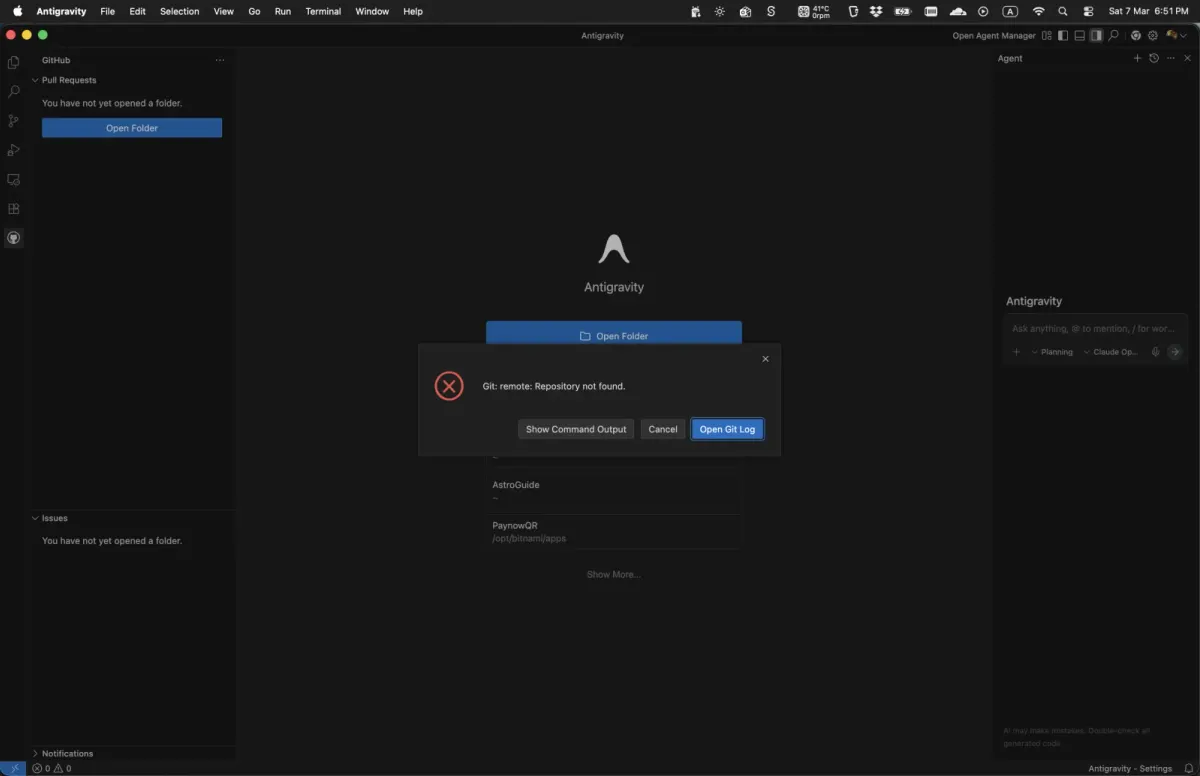The width and height of the screenshot is (1200, 776).
Task: Click the errors and warnings count in the status bar
Action: pos(52,768)
